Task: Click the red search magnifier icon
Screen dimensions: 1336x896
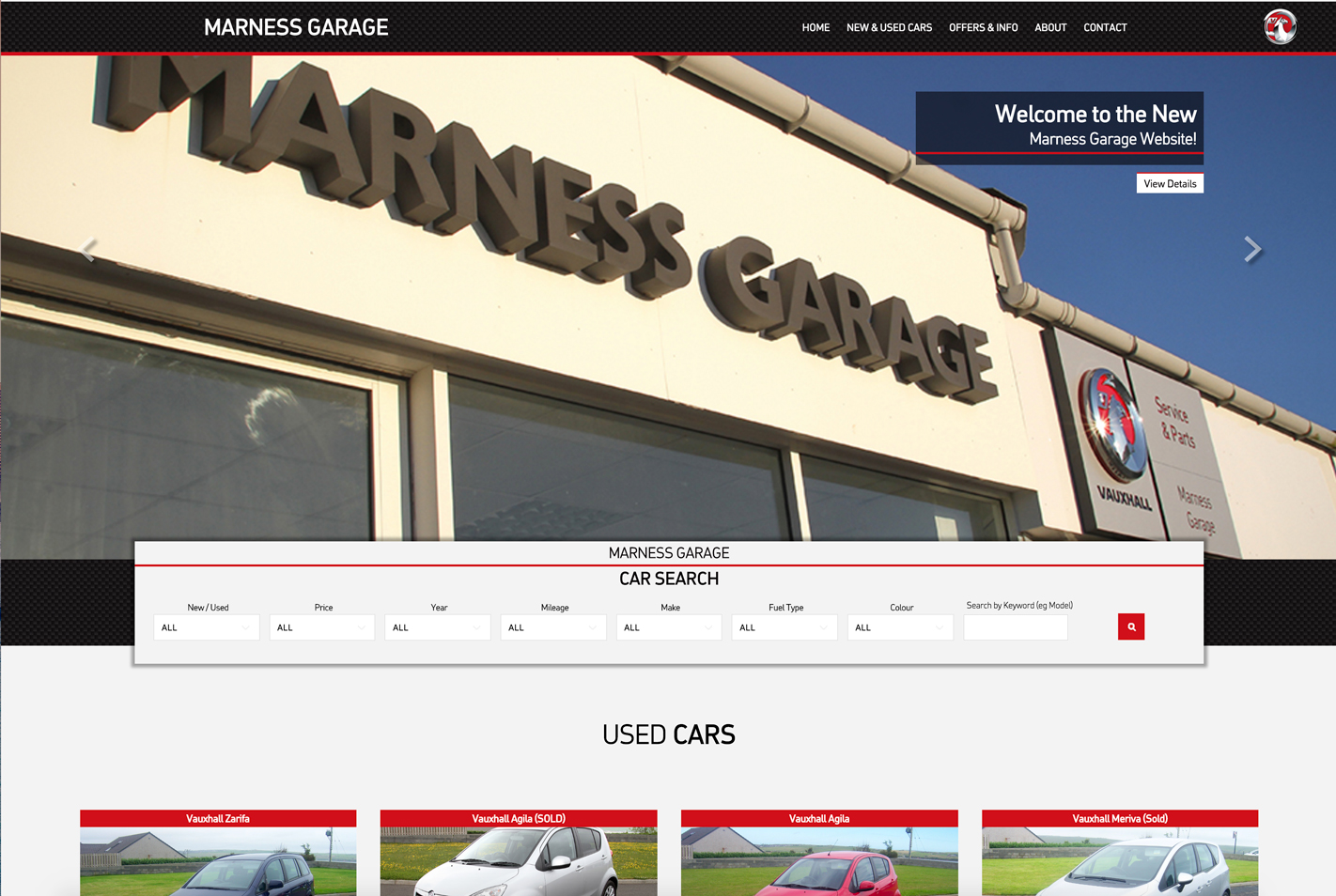Action: tap(1131, 626)
